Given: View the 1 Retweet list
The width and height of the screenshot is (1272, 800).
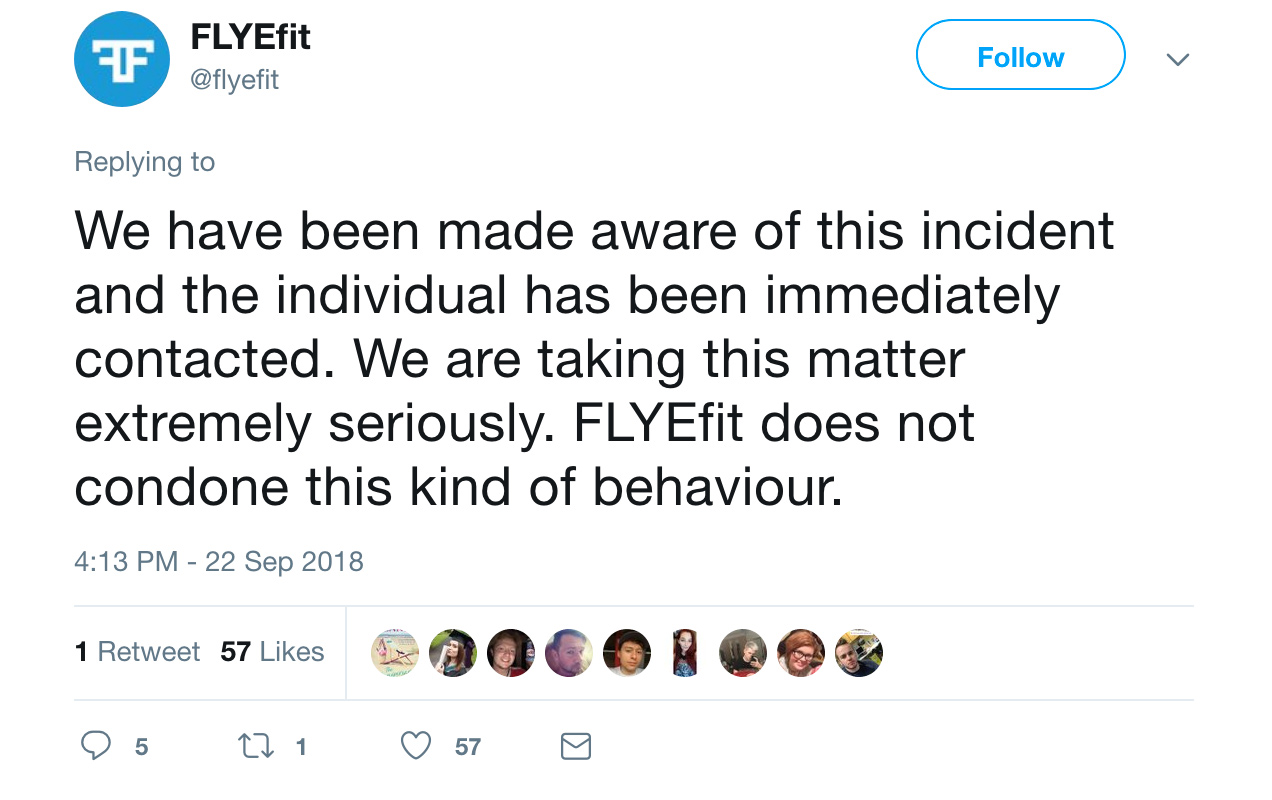Looking at the screenshot, I should click(137, 652).
